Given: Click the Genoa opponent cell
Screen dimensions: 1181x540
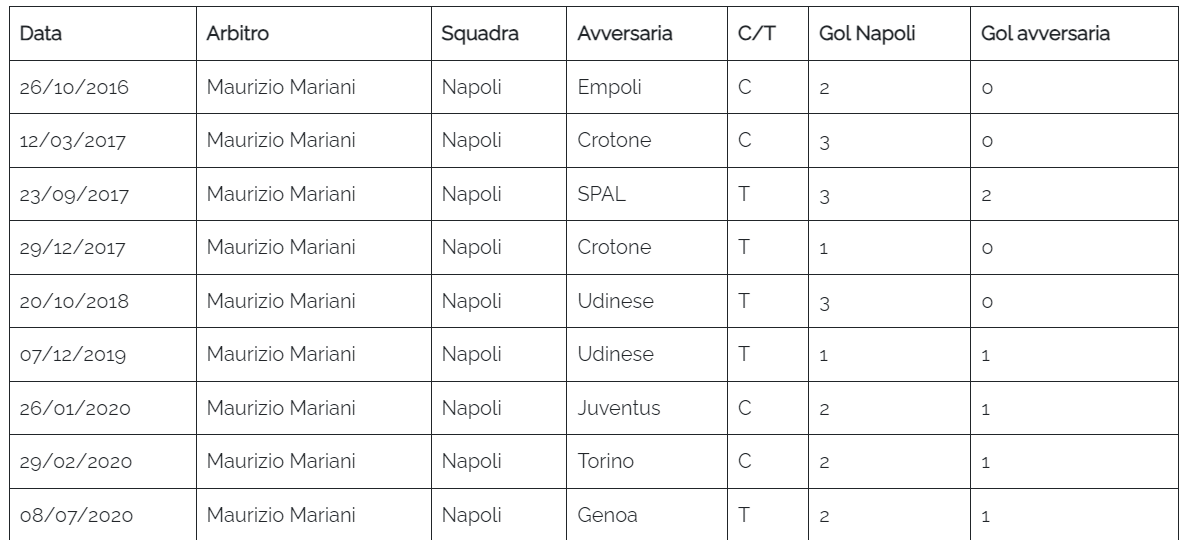Looking at the screenshot, I should [607, 516].
